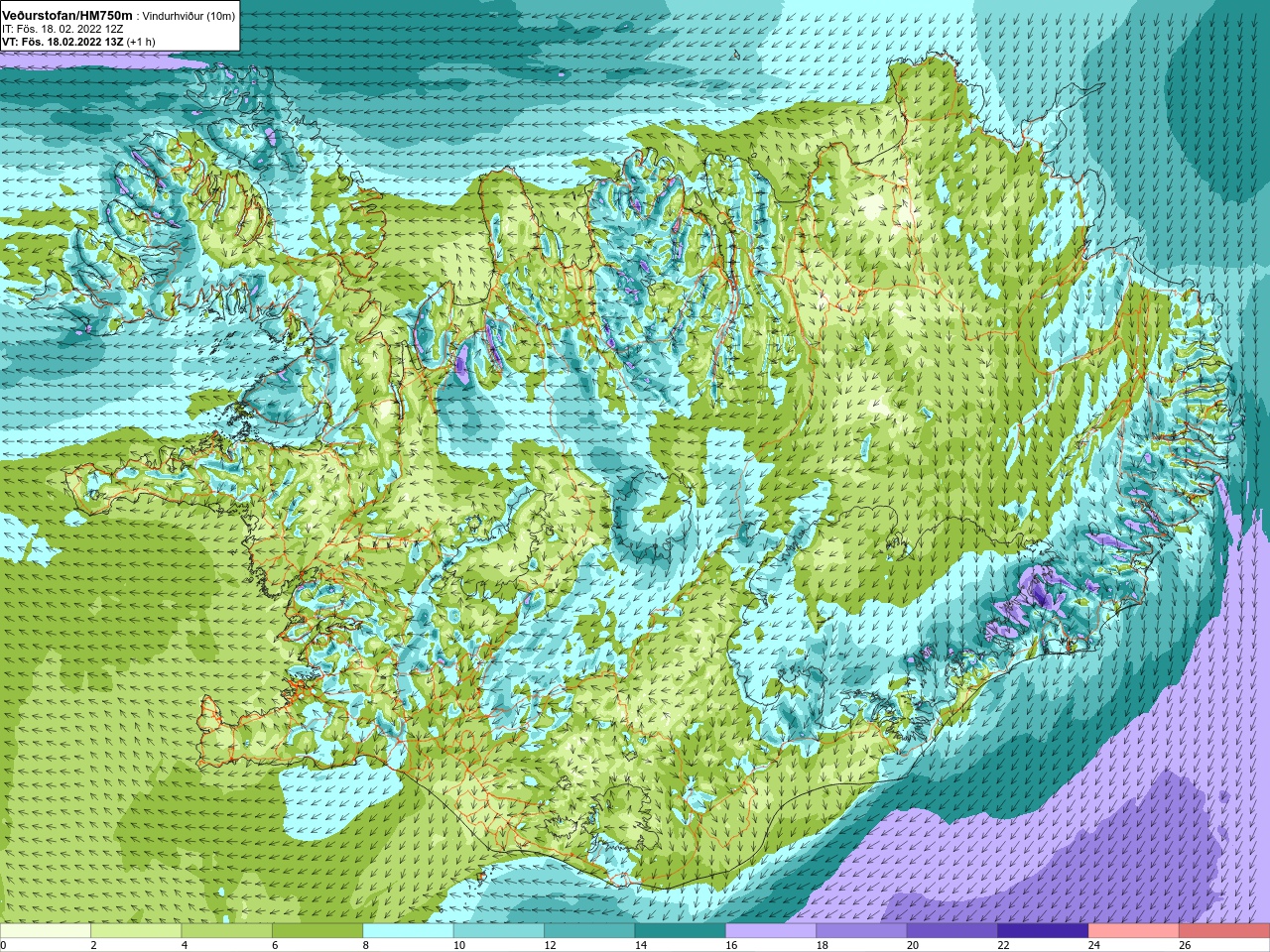The width and height of the screenshot is (1270, 952).
Task: Select the salmon red legend swatch above 26
Action: (1224, 930)
